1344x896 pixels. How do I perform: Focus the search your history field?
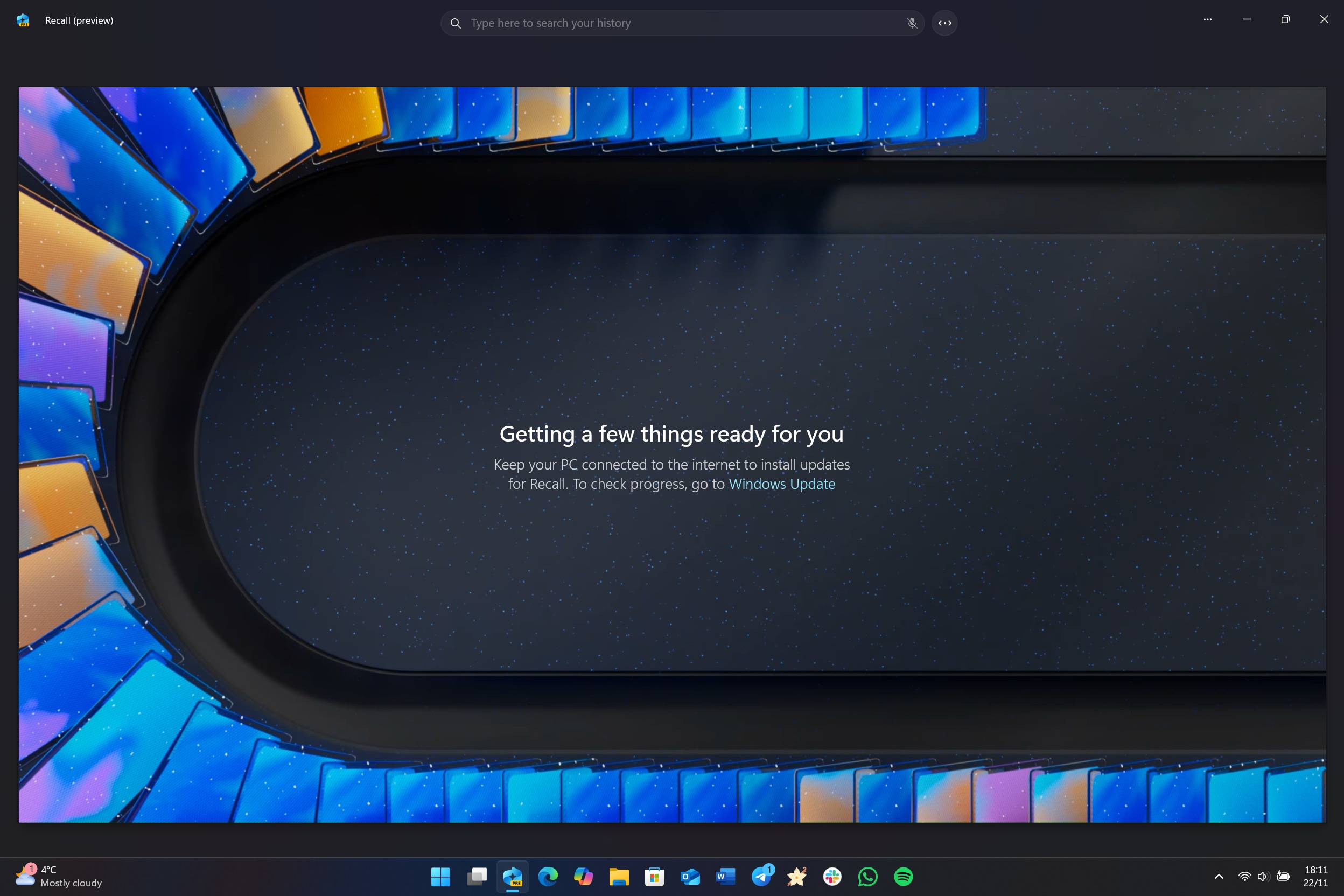[682, 24]
